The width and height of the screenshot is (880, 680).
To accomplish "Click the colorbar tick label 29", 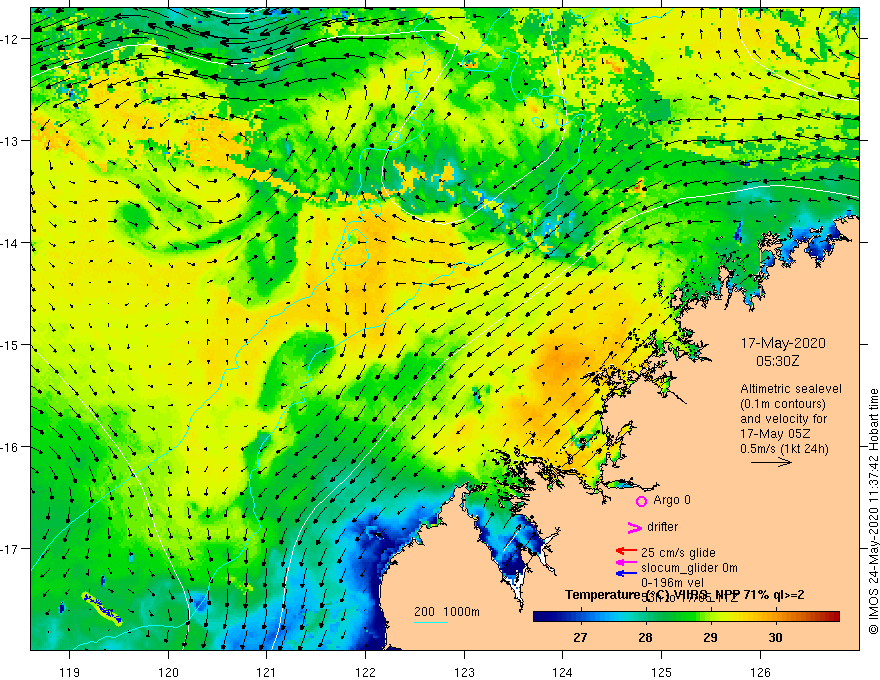I will [x=711, y=637].
